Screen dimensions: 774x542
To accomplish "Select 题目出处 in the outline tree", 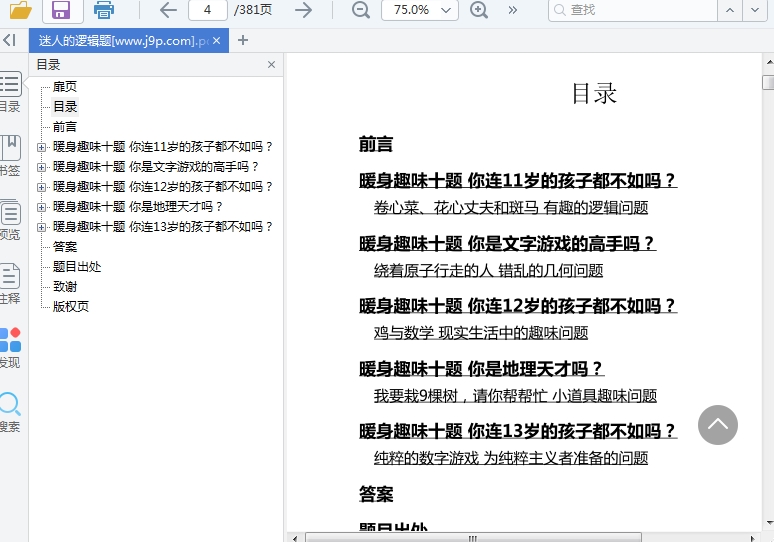I will point(77,267).
